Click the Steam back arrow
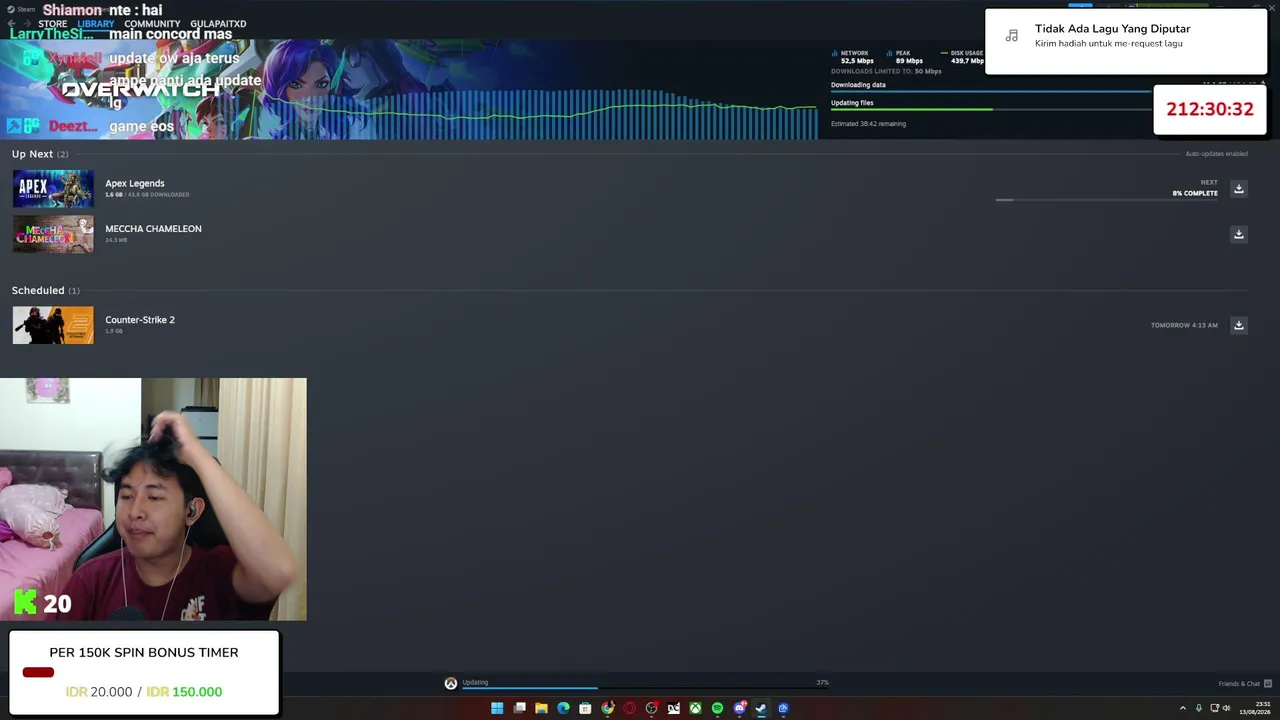 [12, 24]
